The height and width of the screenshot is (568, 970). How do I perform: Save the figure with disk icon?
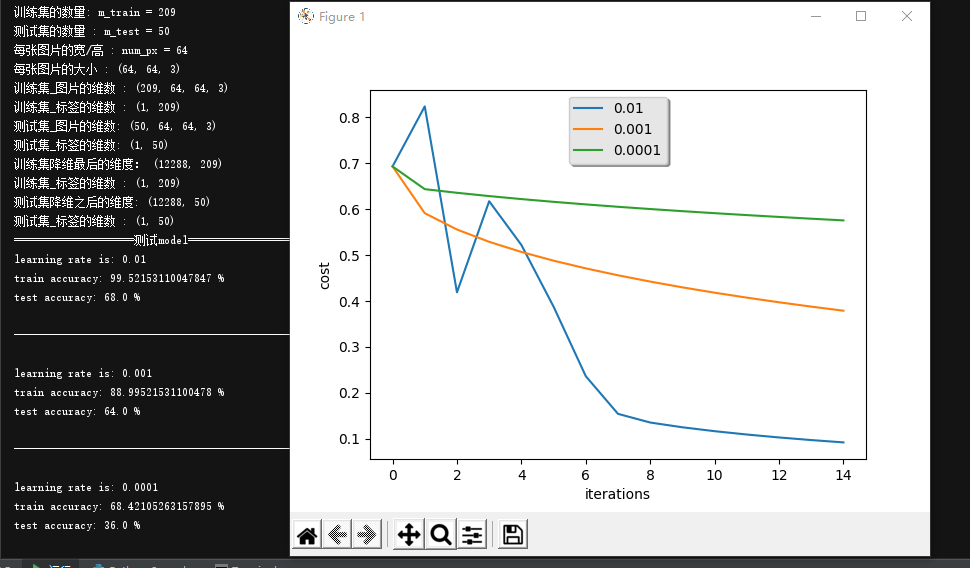[513, 535]
